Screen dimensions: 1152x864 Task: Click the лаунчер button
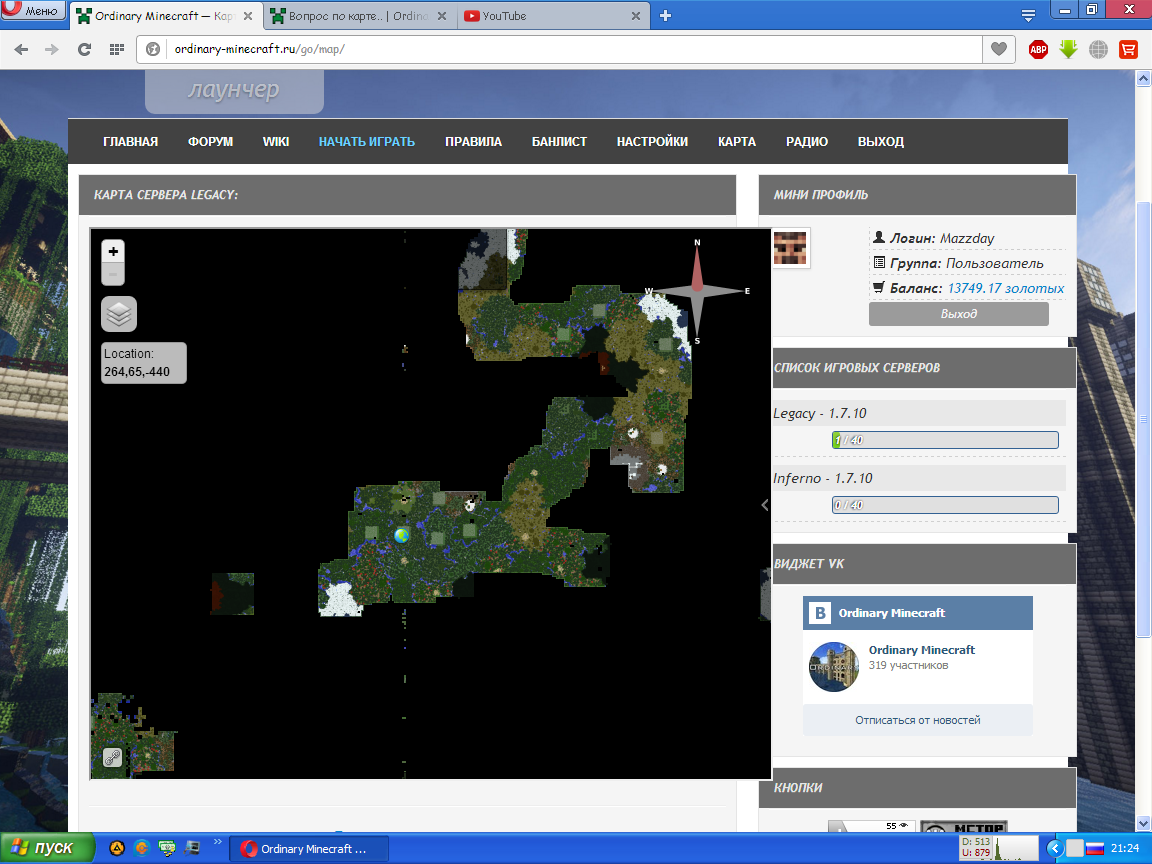(x=234, y=90)
